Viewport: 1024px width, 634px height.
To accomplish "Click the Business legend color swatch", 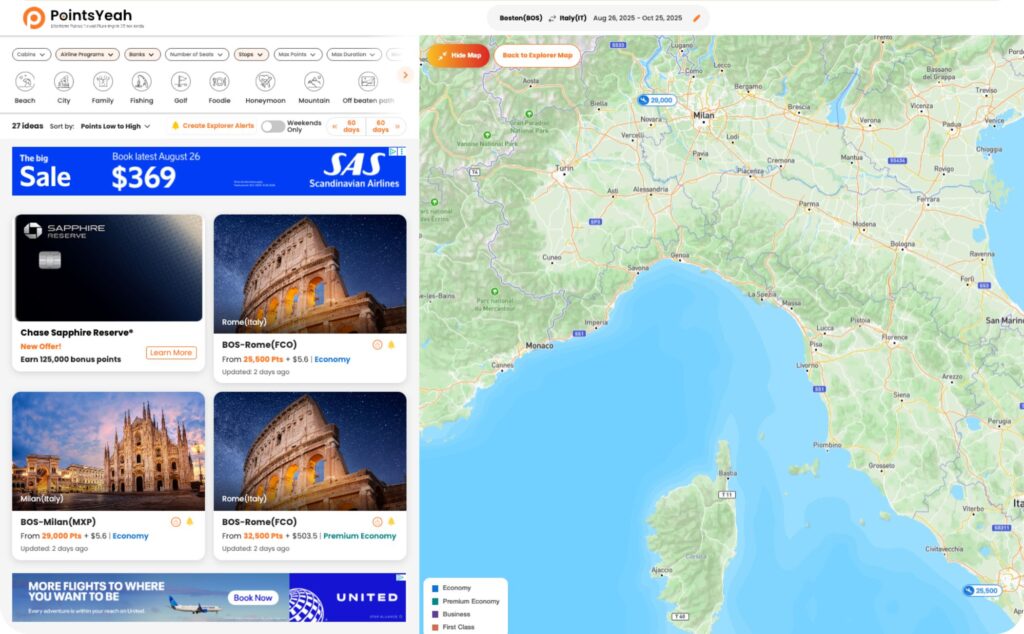I will tap(436, 614).
